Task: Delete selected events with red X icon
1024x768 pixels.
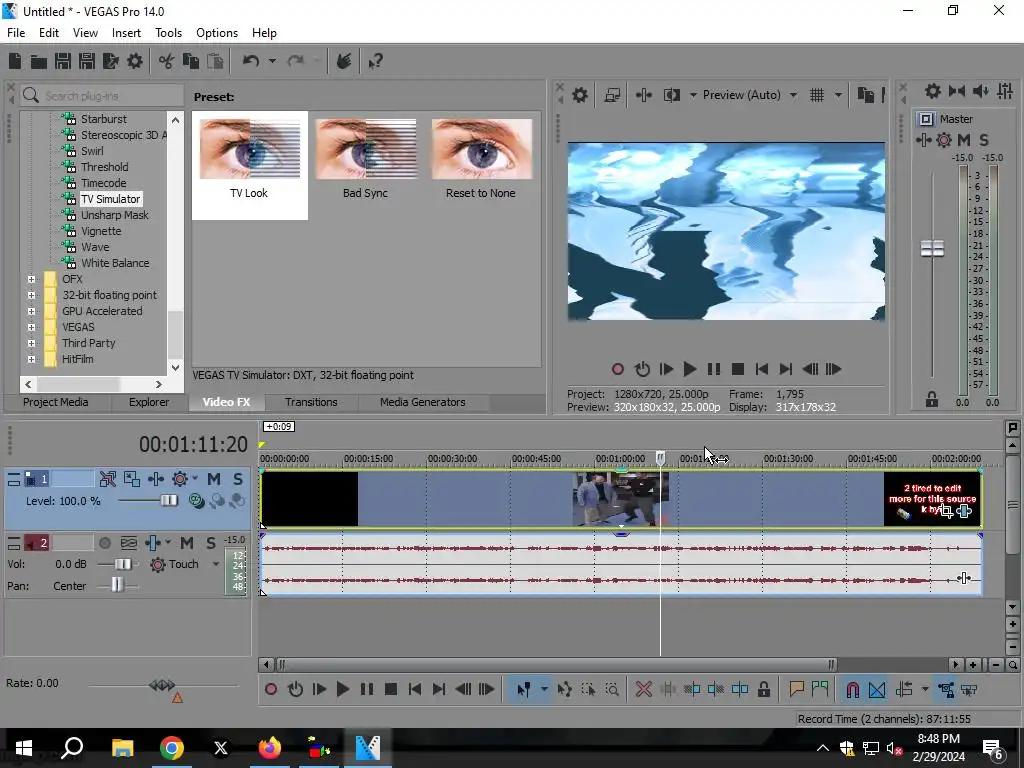Action: point(643,689)
